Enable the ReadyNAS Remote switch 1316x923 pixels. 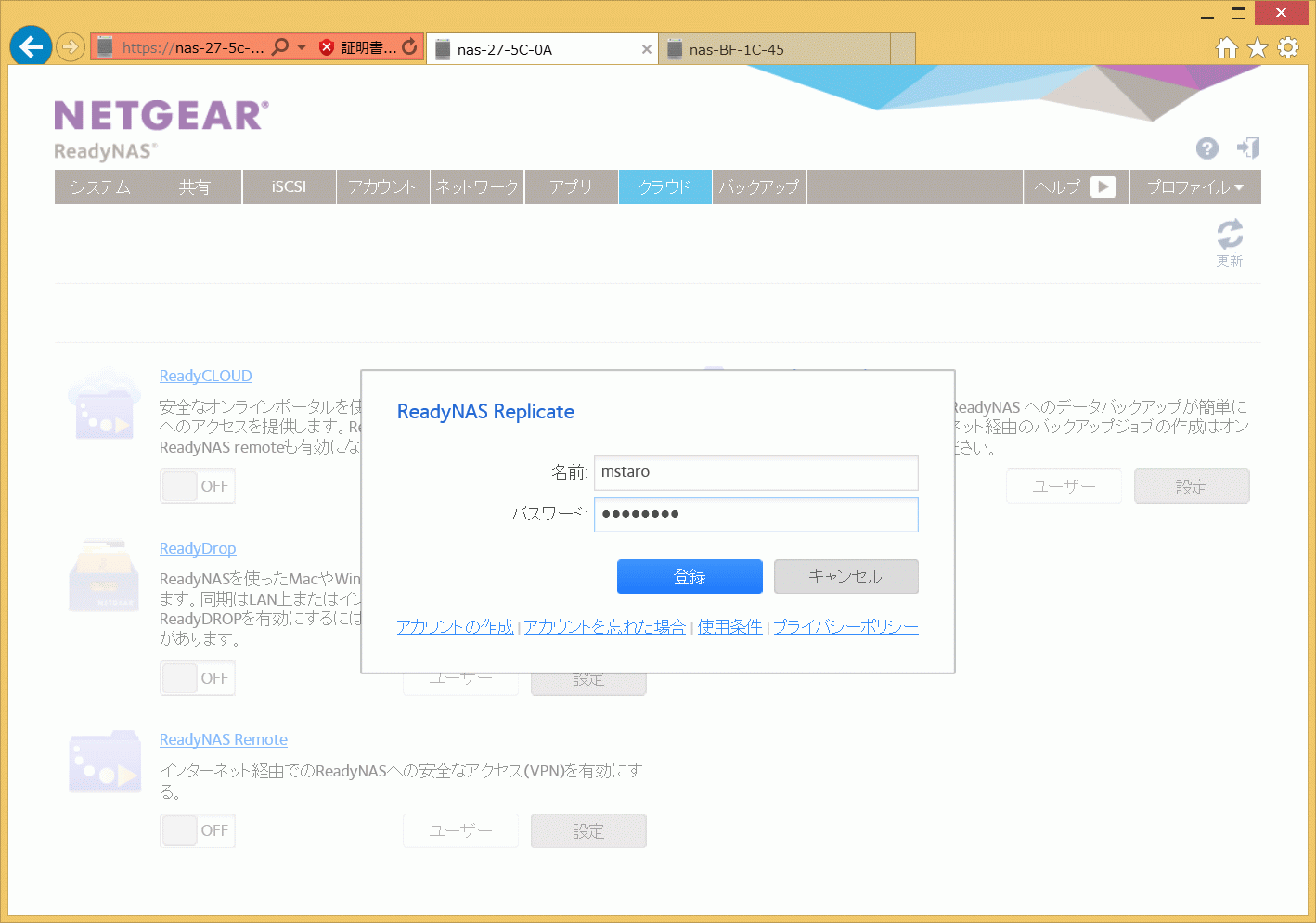tap(198, 830)
